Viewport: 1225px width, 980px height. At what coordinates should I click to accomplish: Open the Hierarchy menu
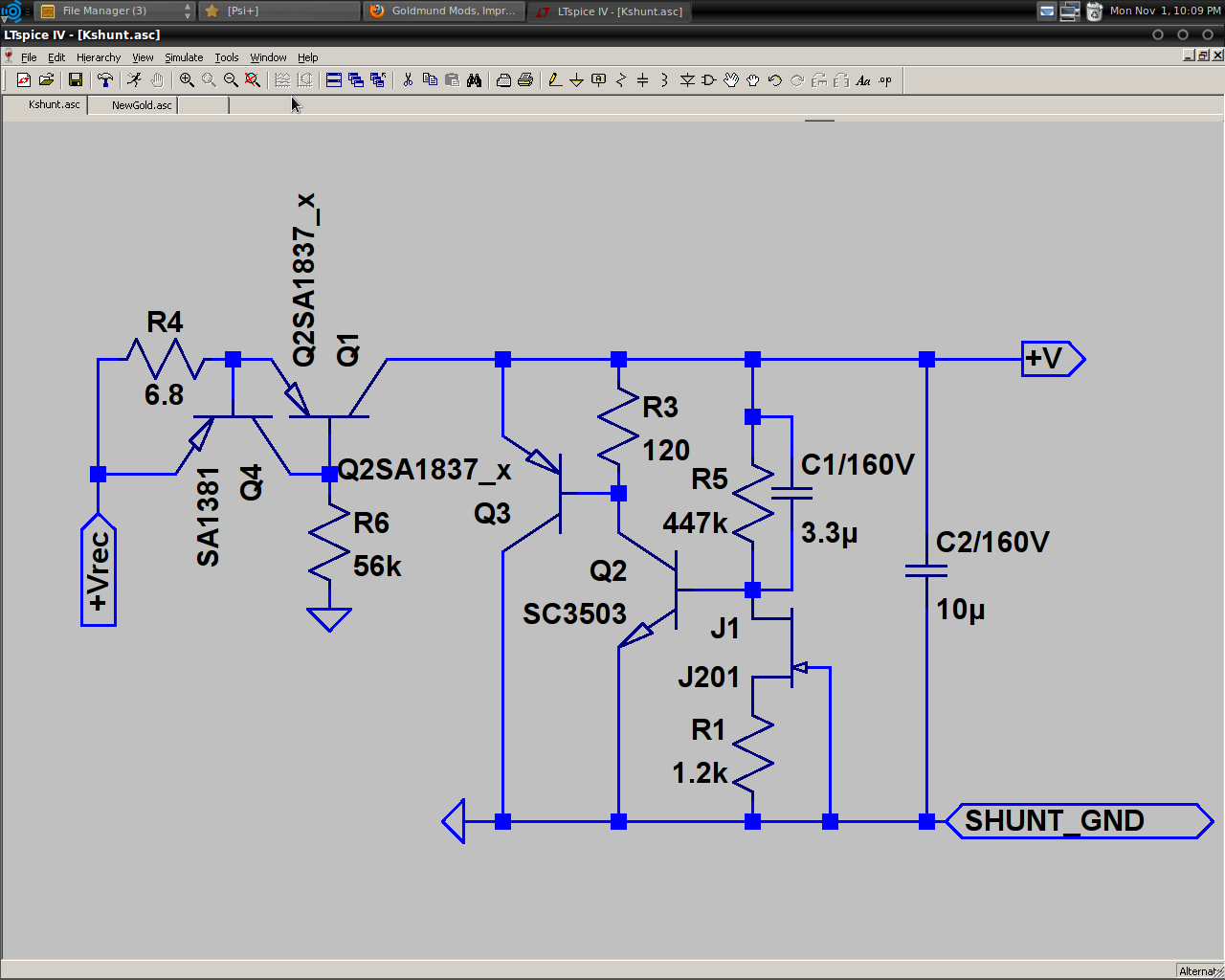(x=99, y=57)
